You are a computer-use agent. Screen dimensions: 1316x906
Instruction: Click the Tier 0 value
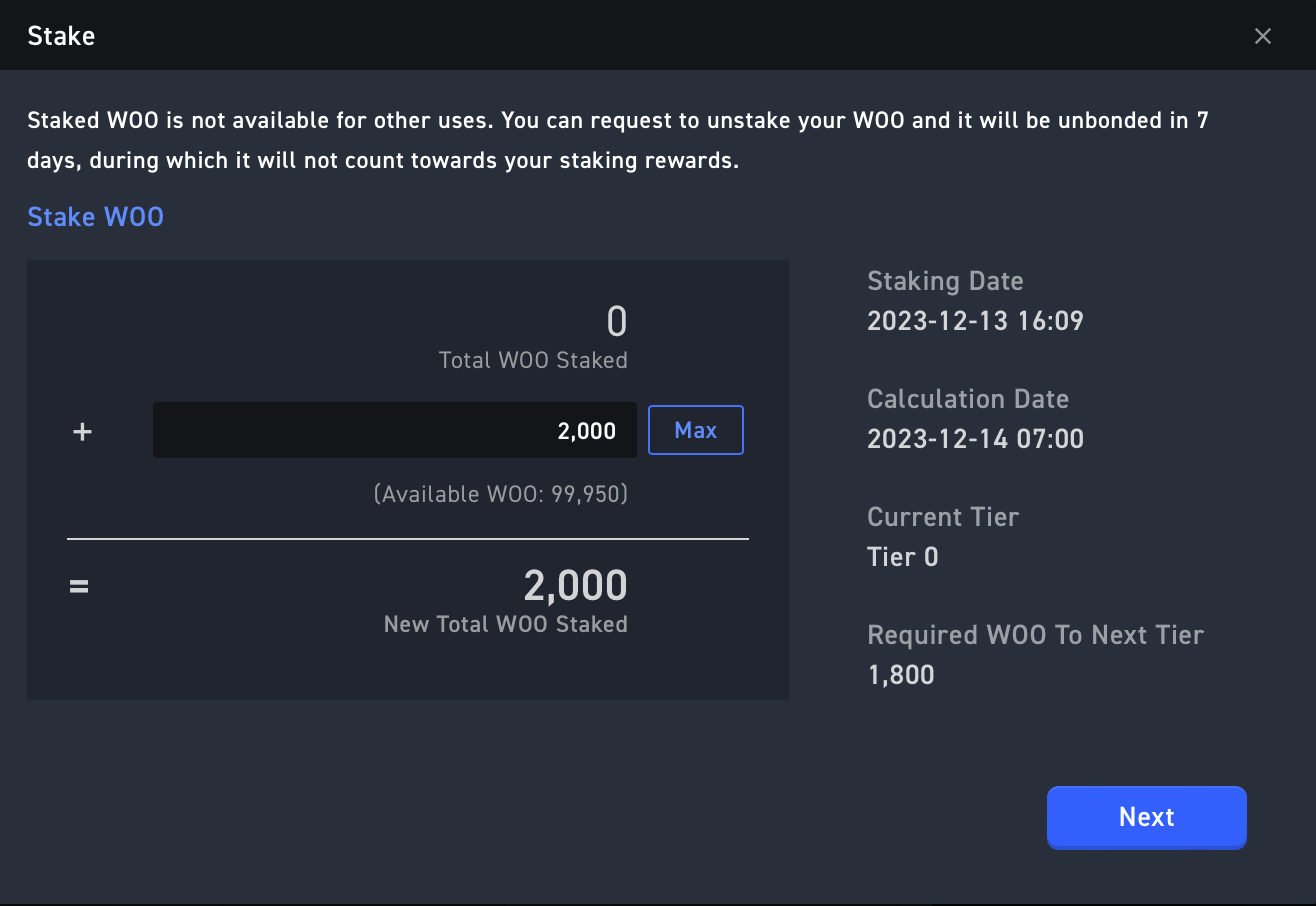click(903, 557)
